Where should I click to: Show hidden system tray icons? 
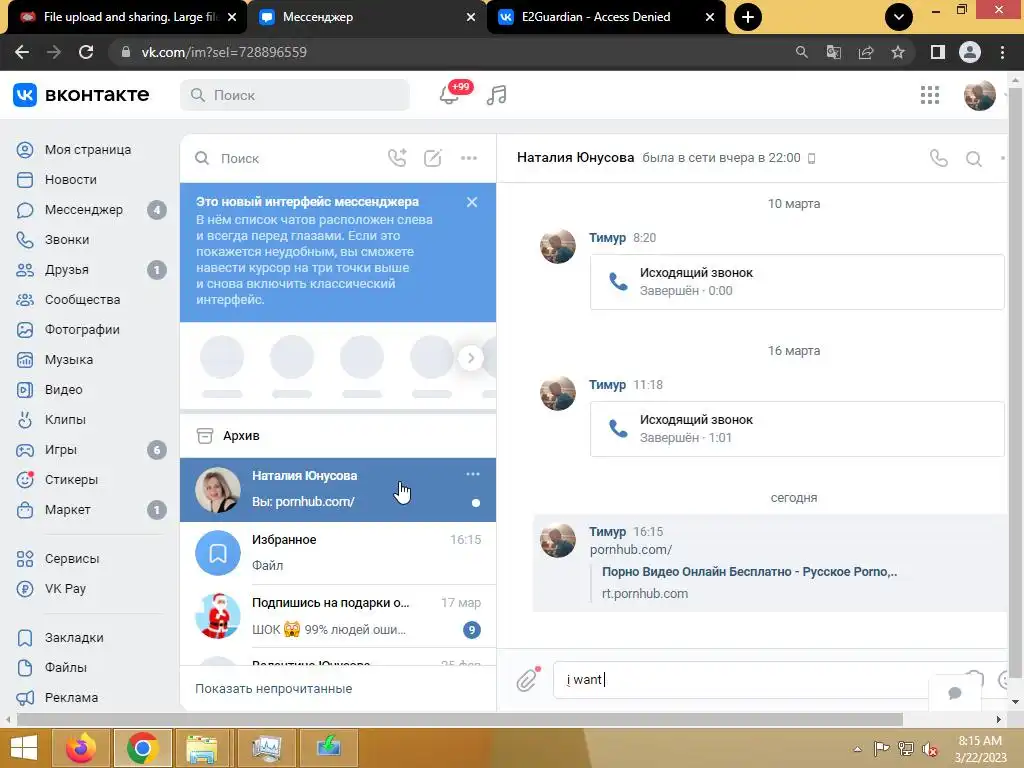(x=857, y=749)
